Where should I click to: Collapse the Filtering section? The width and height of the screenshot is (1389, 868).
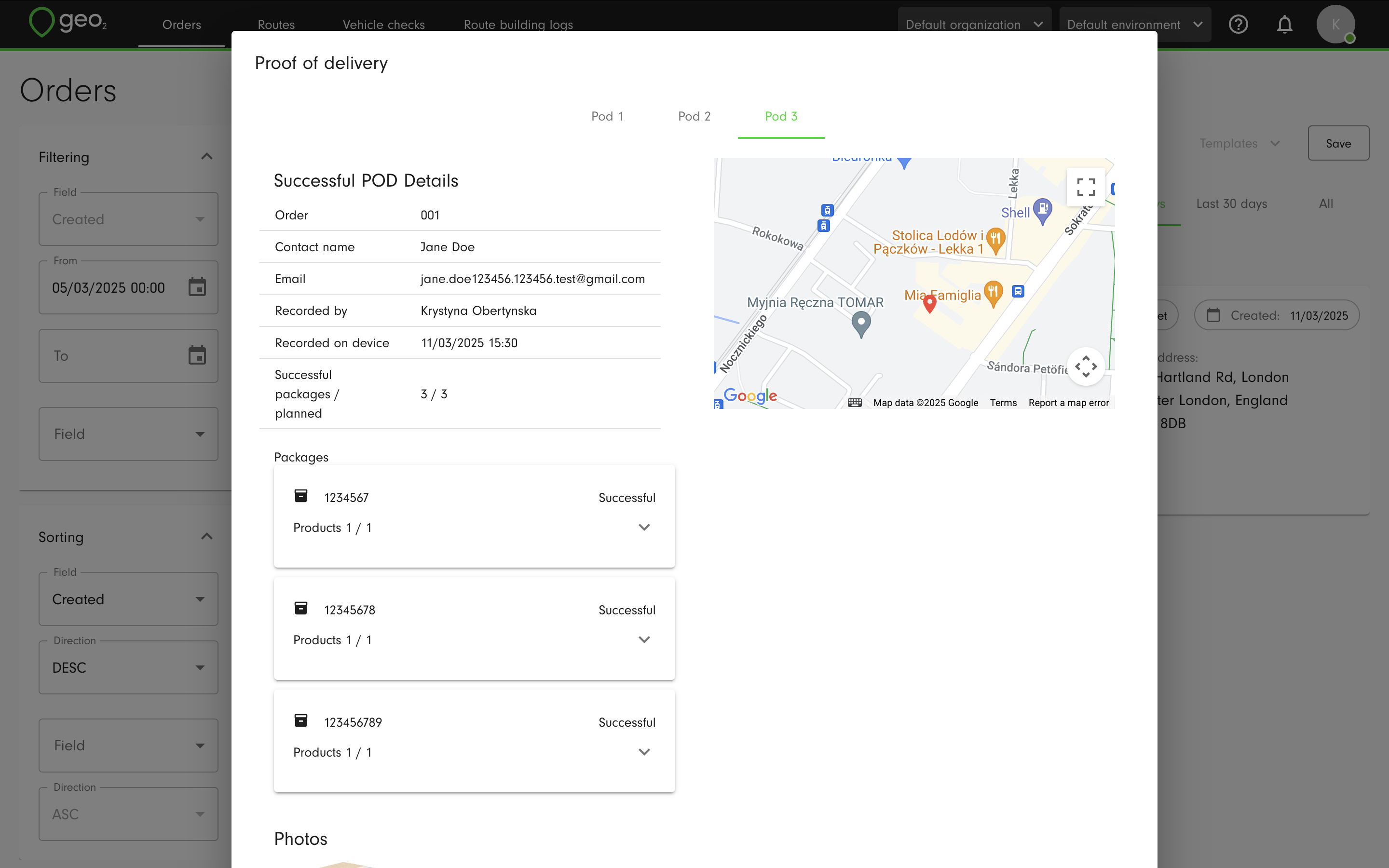206,157
